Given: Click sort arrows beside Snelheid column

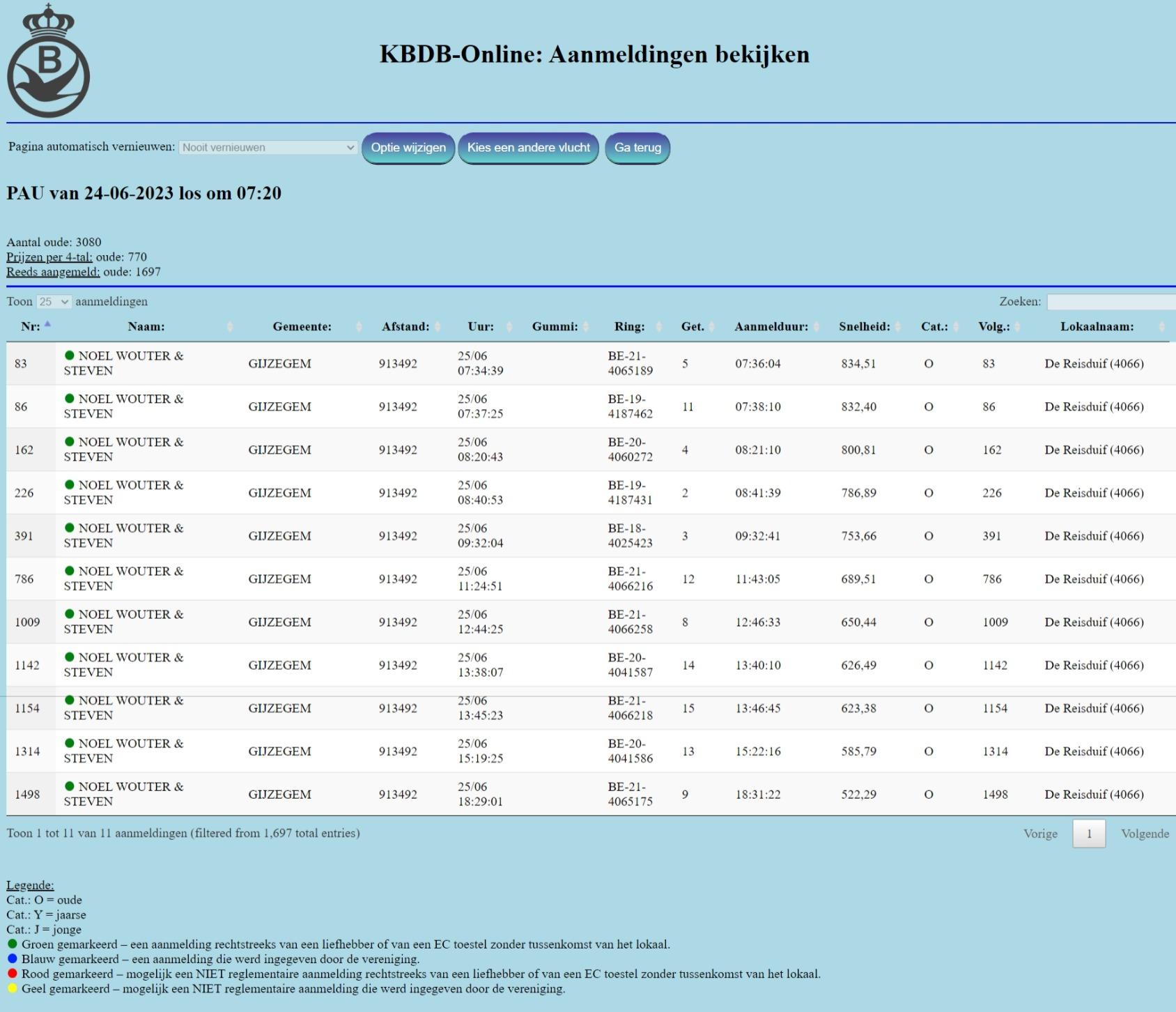Looking at the screenshot, I should (x=898, y=327).
